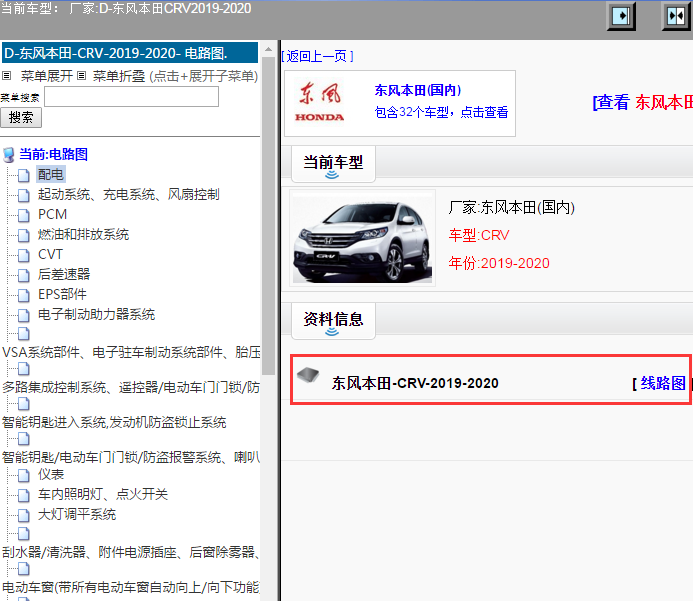Screen dimensions: 693x601
Task: Click page icon beside 电子制动助力器系统
Action: [24, 315]
